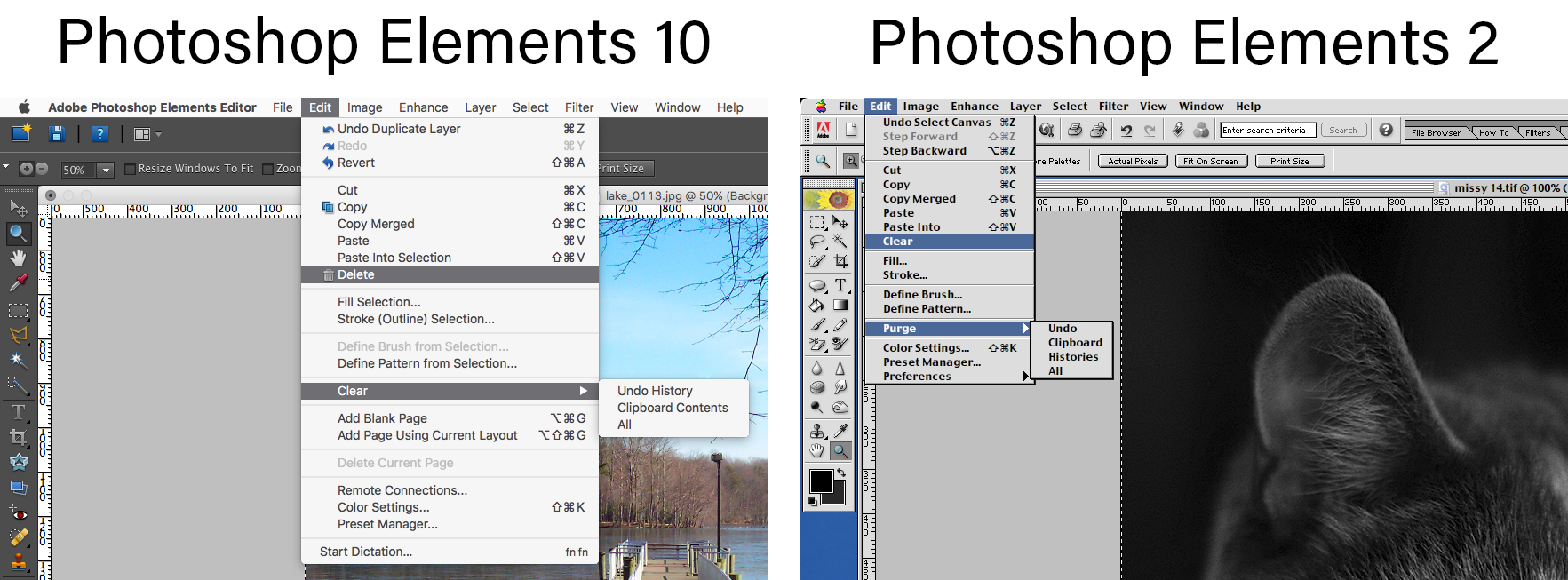
Task: Select the Crop tool in Elements 2 toolbox
Action: [x=840, y=261]
